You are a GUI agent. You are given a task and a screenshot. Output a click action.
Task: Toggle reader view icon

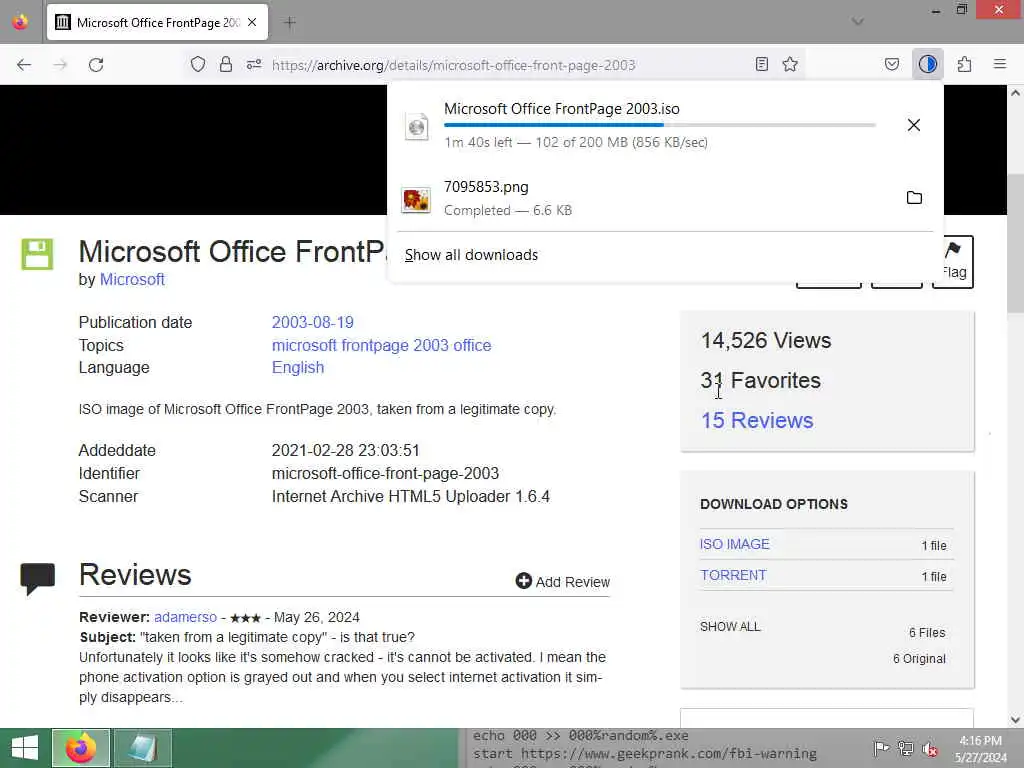761,64
